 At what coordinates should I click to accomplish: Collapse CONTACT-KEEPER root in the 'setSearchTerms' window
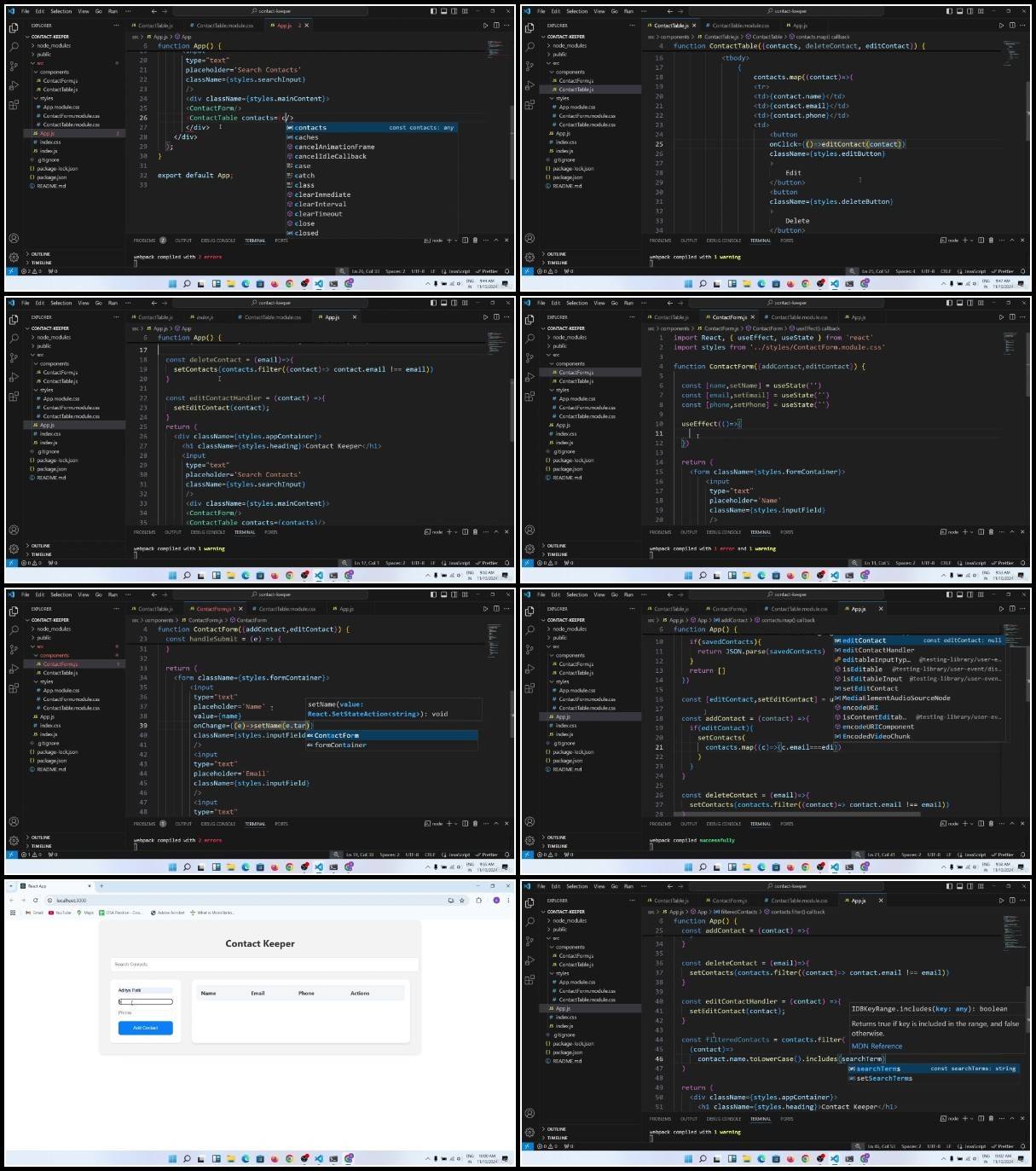(564, 912)
